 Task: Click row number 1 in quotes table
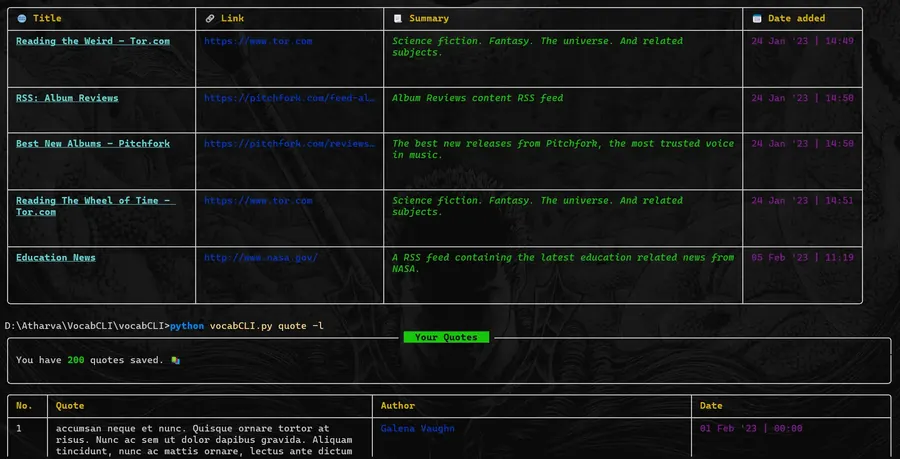[19, 429]
